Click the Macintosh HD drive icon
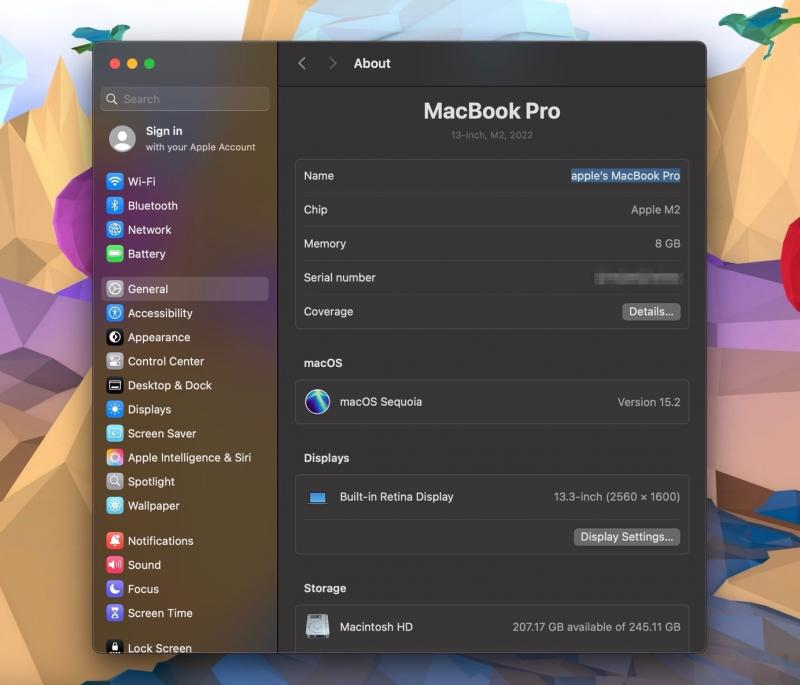Viewport: 800px width, 685px height. click(317, 626)
